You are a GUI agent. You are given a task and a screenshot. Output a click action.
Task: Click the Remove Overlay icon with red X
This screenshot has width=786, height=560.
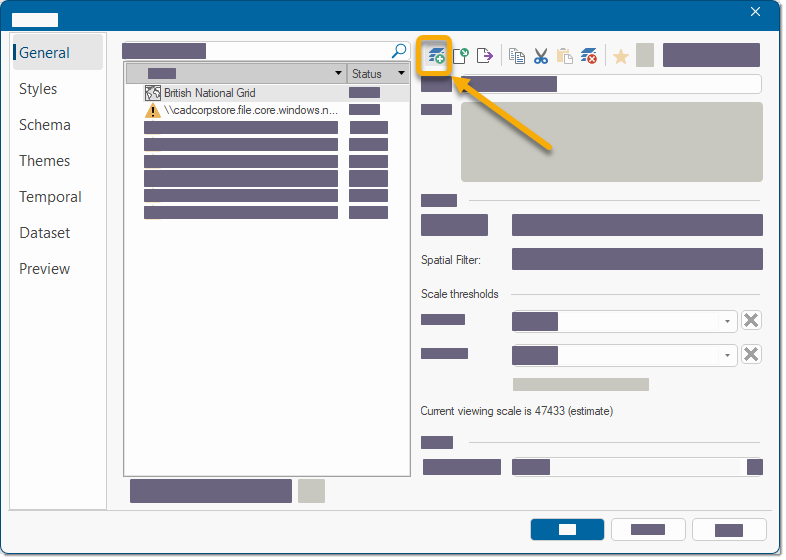point(589,56)
